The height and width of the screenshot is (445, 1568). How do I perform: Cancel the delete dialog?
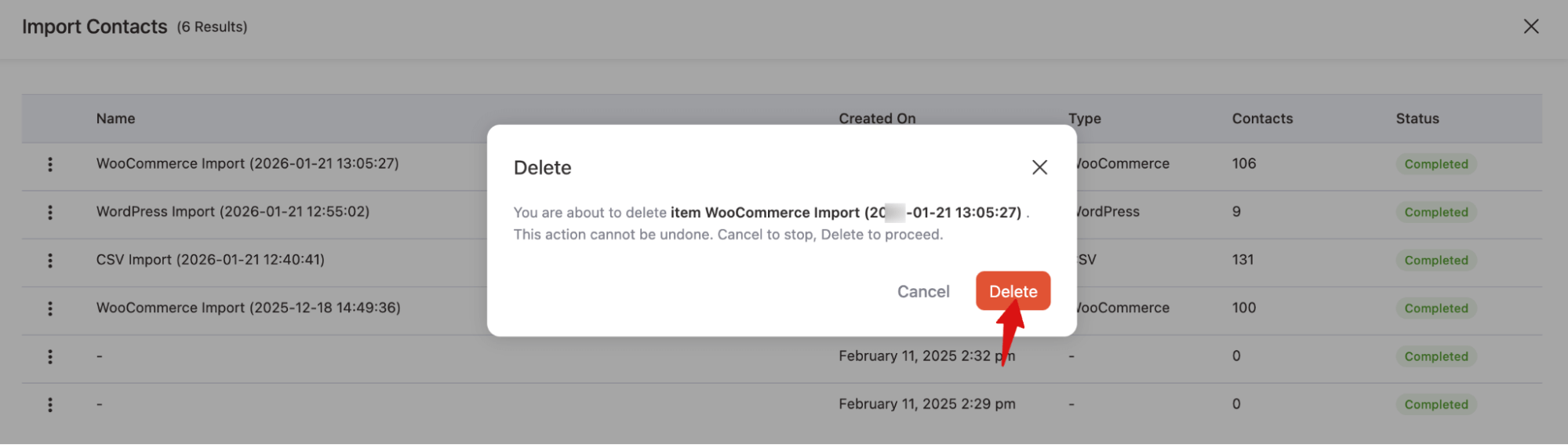point(922,291)
